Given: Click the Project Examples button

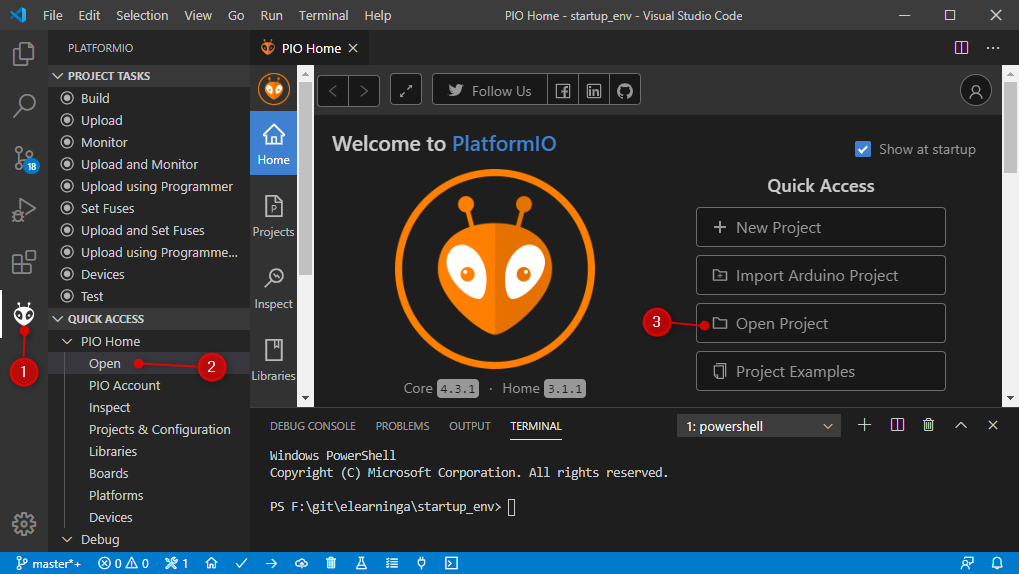Looking at the screenshot, I should 821,371.
